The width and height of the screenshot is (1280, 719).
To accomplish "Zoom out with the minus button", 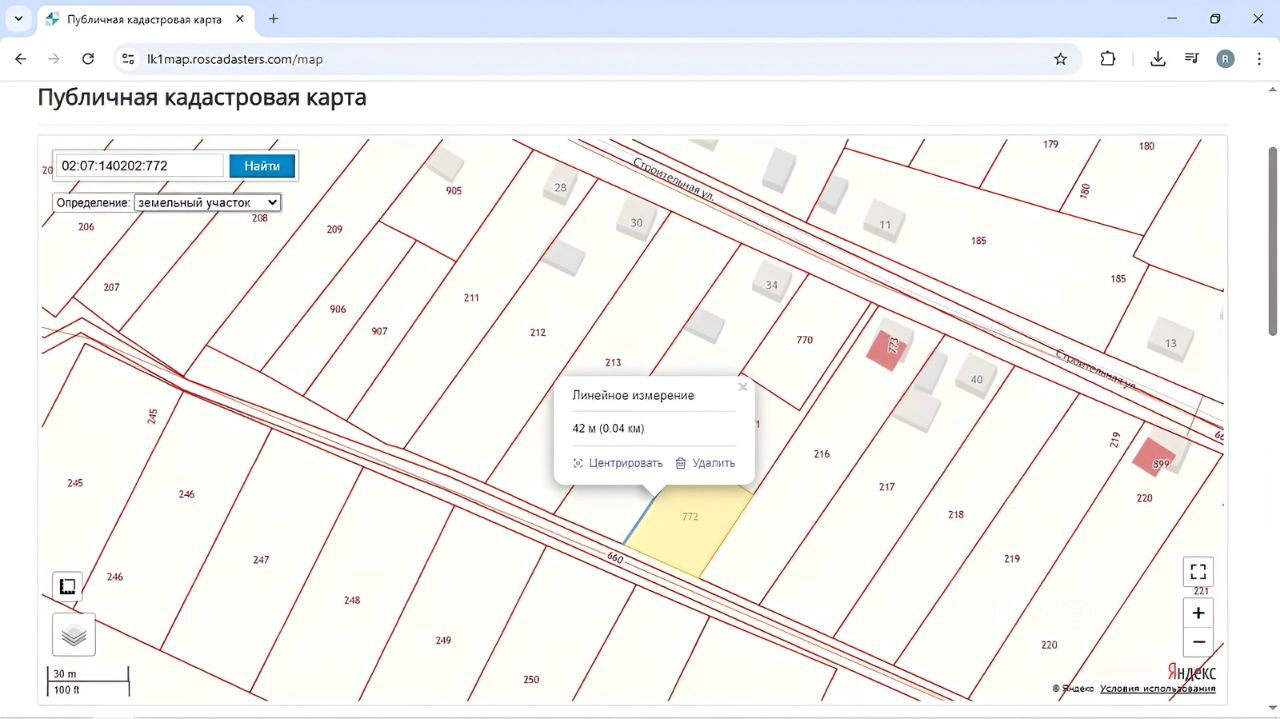I will coord(1198,642).
